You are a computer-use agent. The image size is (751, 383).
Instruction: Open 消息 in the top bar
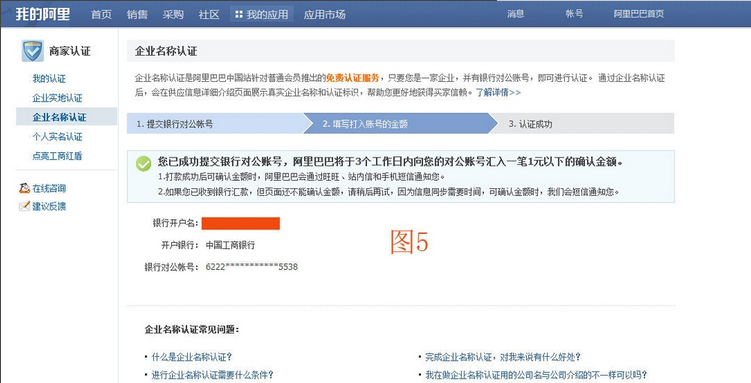pyautogui.click(x=516, y=14)
